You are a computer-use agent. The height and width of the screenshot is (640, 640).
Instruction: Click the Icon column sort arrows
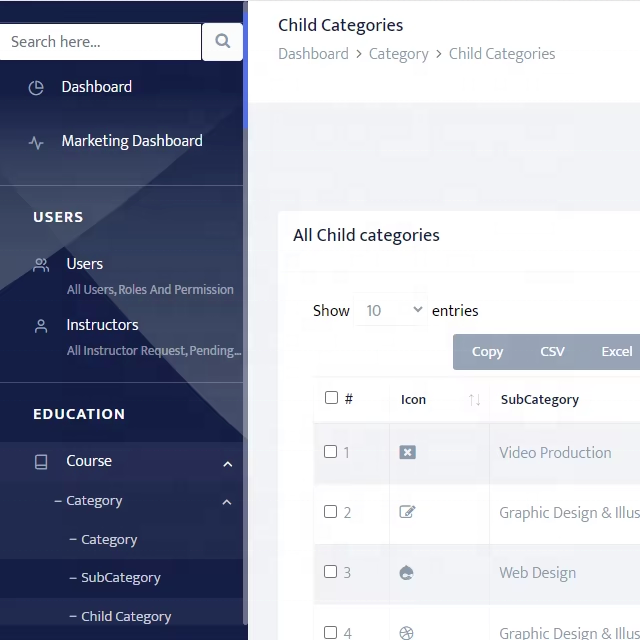(474, 400)
